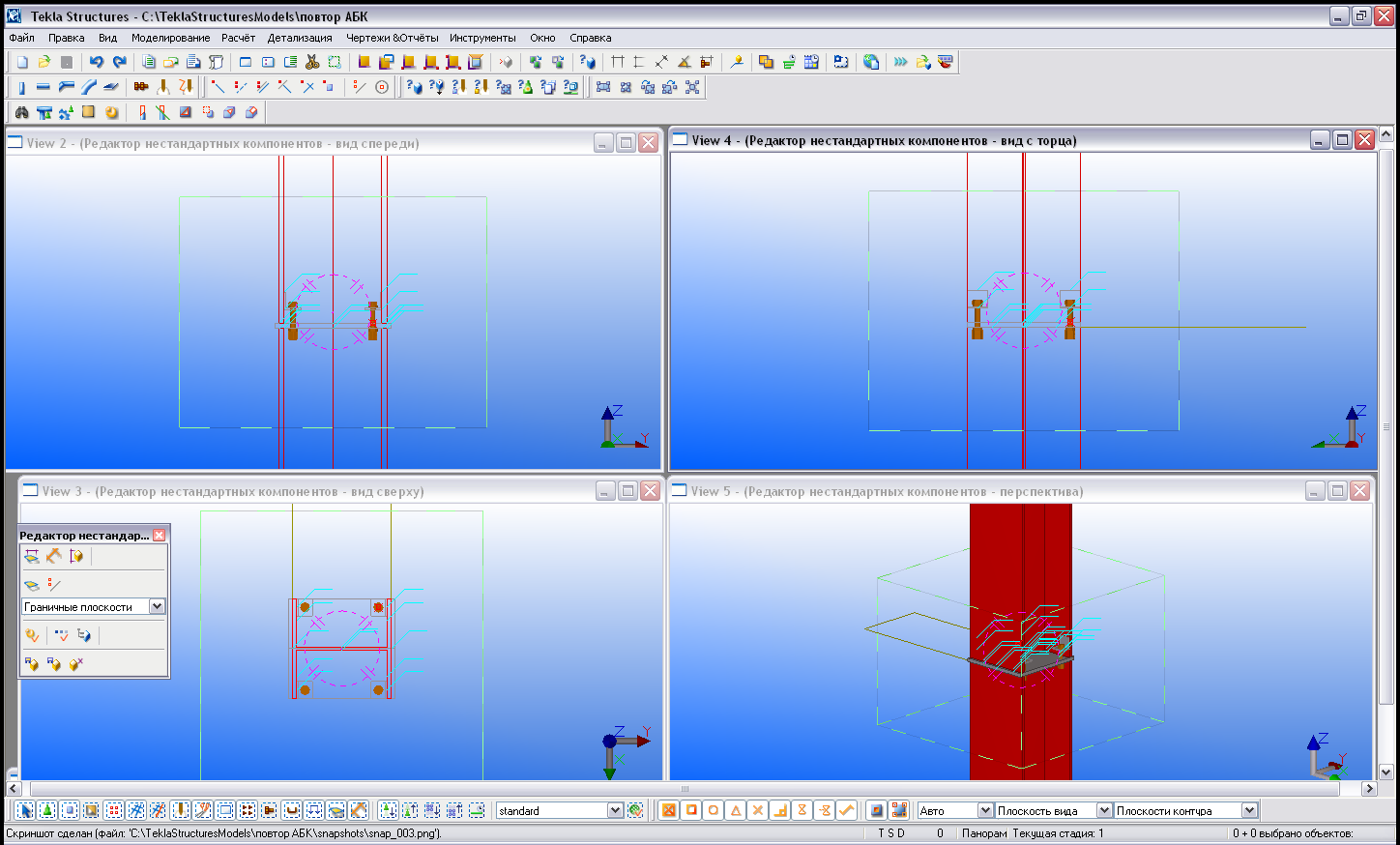Click the Open model folder icon
The width and height of the screenshot is (1400, 845).
(x=44, y=62)
